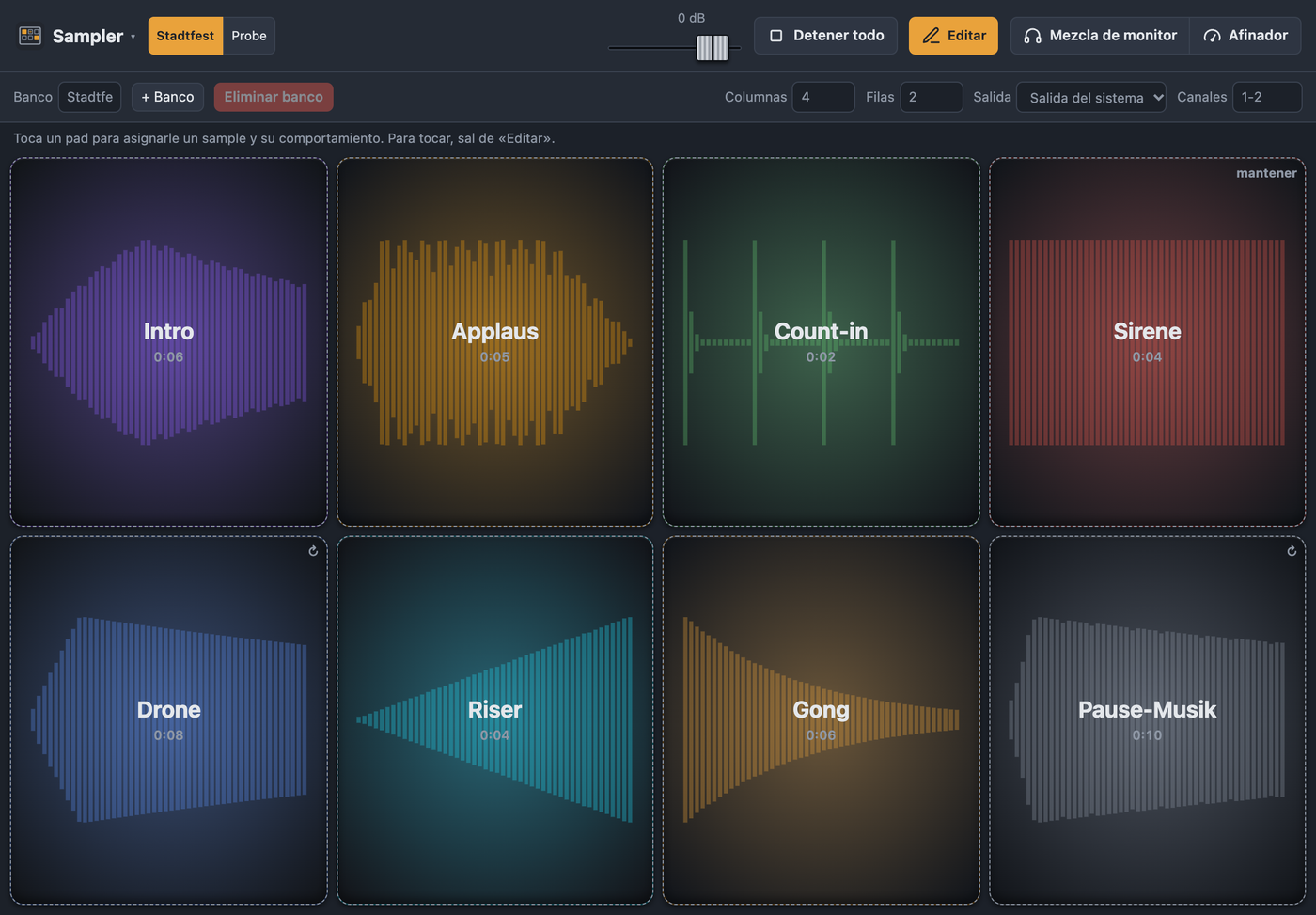Switch to the Probe bank tab
Image resolution: width=1316 pixels, height=915 pixels.
pos(249,36)
